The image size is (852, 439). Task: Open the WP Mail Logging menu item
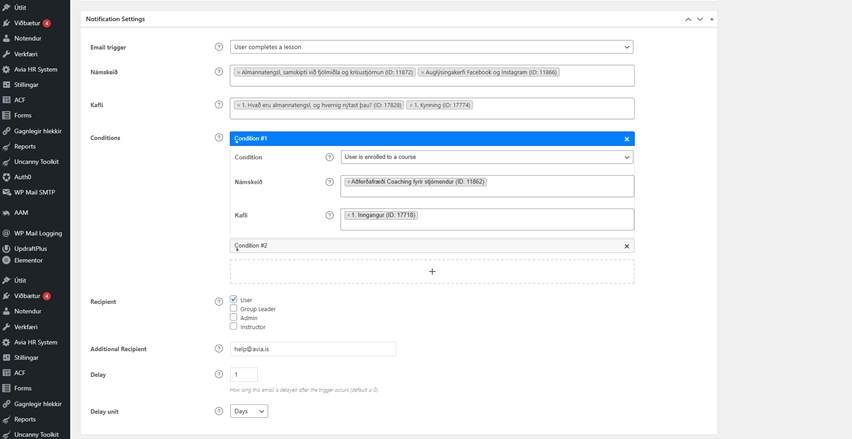tap(38, 233)
